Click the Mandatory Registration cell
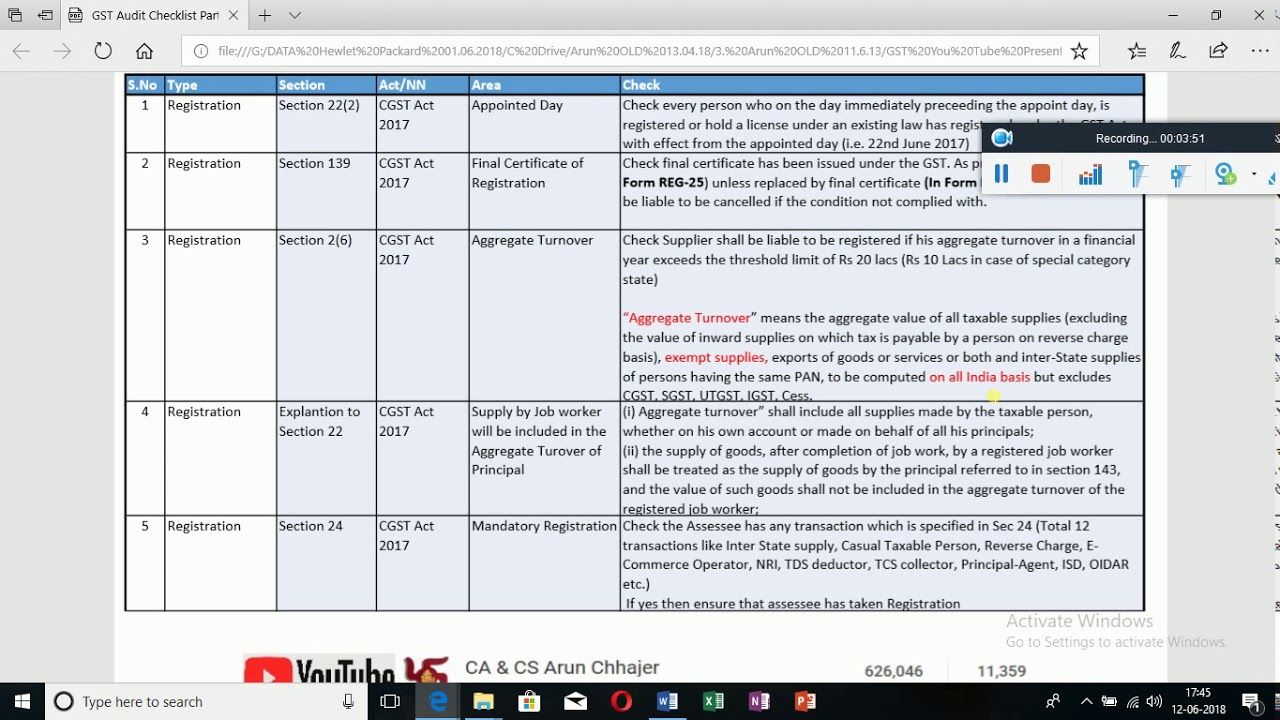Screen dimensions: 1280x720 544,563
